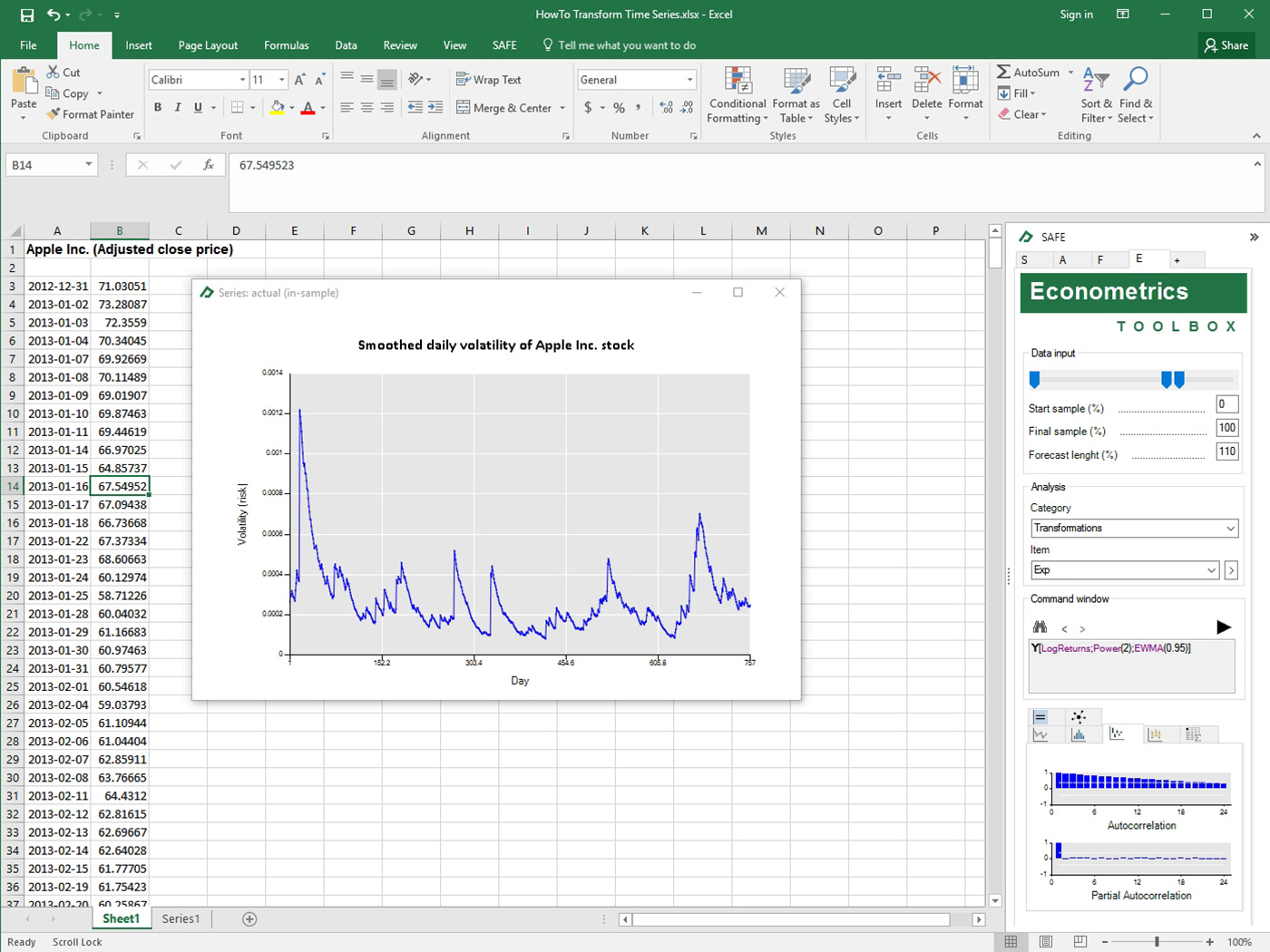Click the start sample slider handle
This screenshot has width=1270, height=952.
tap(1034, 380)
